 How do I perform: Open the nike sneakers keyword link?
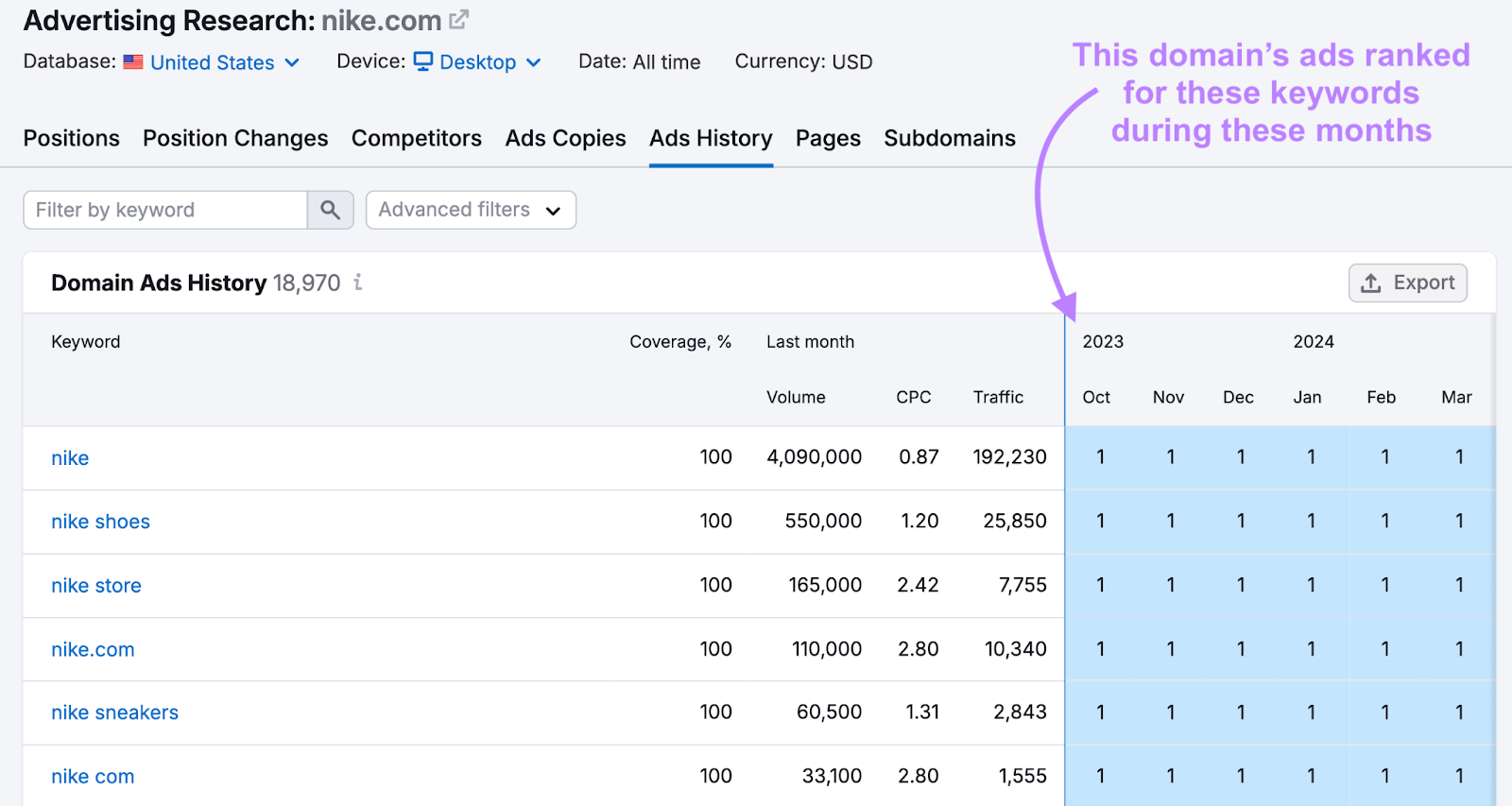[x=115, y=712]
